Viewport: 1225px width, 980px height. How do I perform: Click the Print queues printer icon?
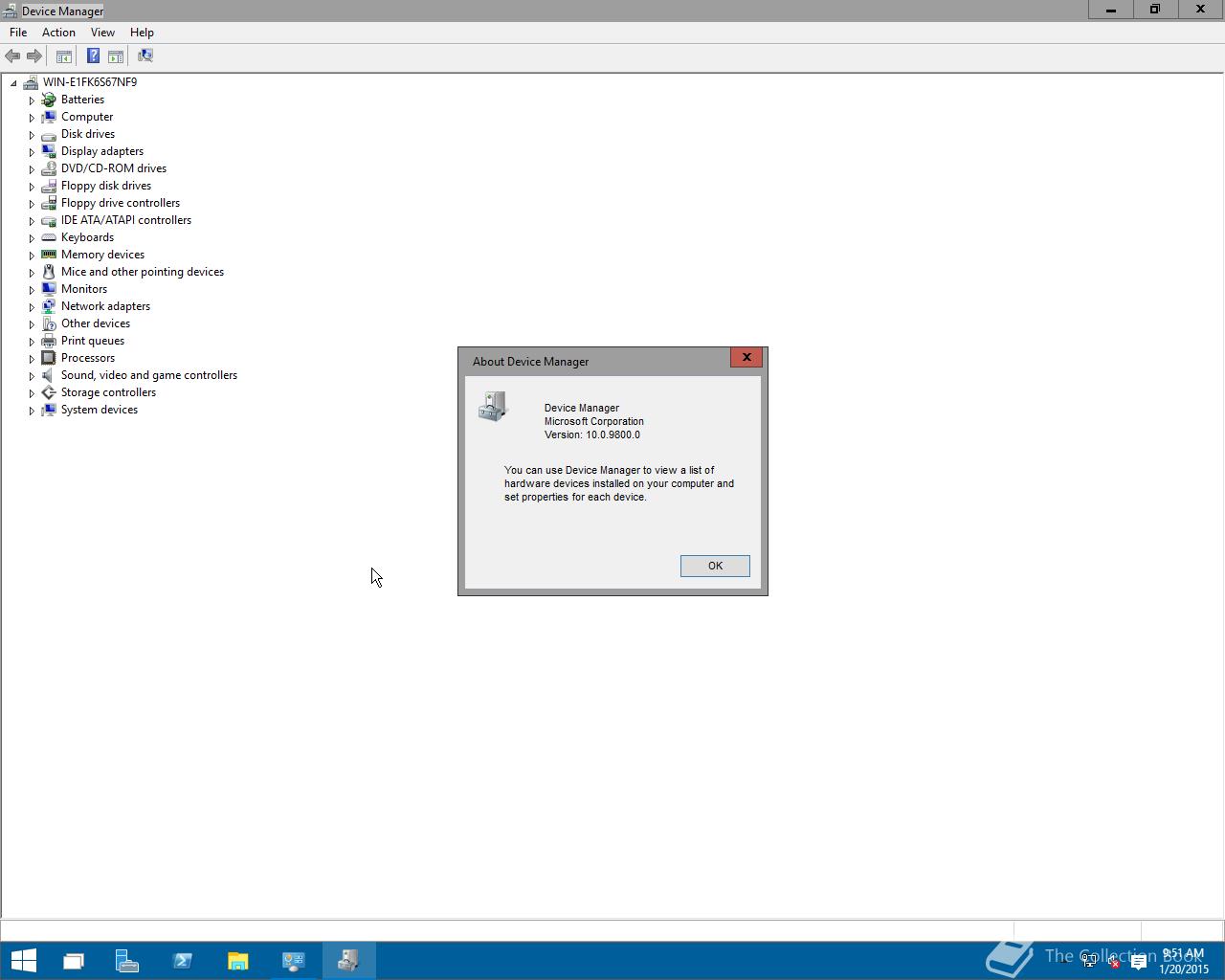point(49,341)
